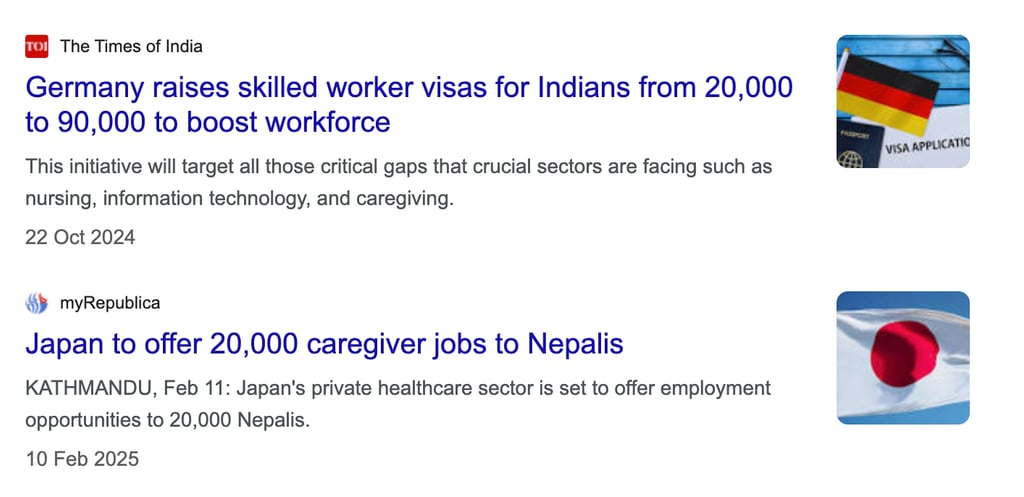Click the 22 Oct 2024 date

80,237
